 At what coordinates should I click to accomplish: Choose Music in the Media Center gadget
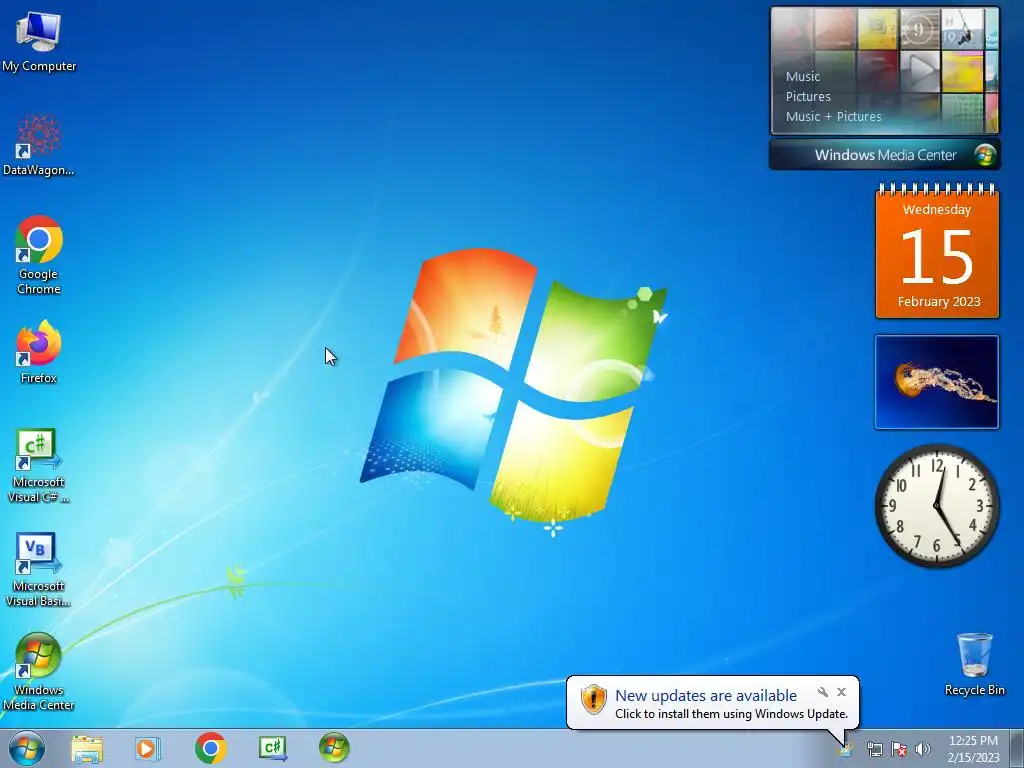click(803, 76)
